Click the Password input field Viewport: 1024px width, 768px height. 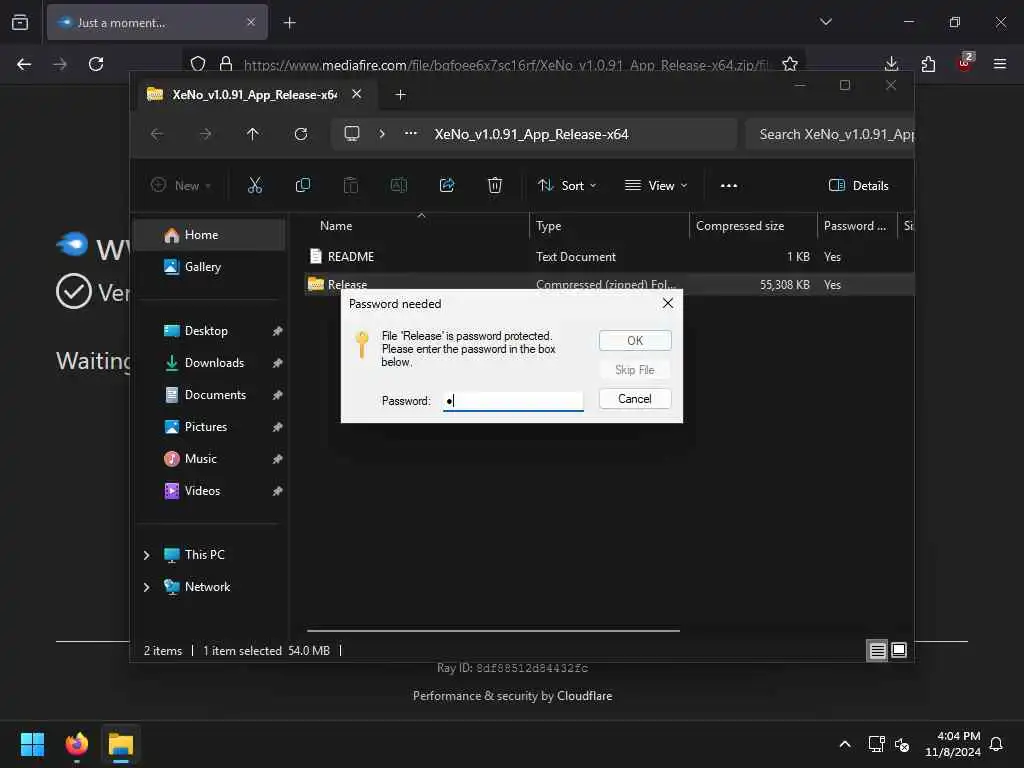click(x=513, y=400)
